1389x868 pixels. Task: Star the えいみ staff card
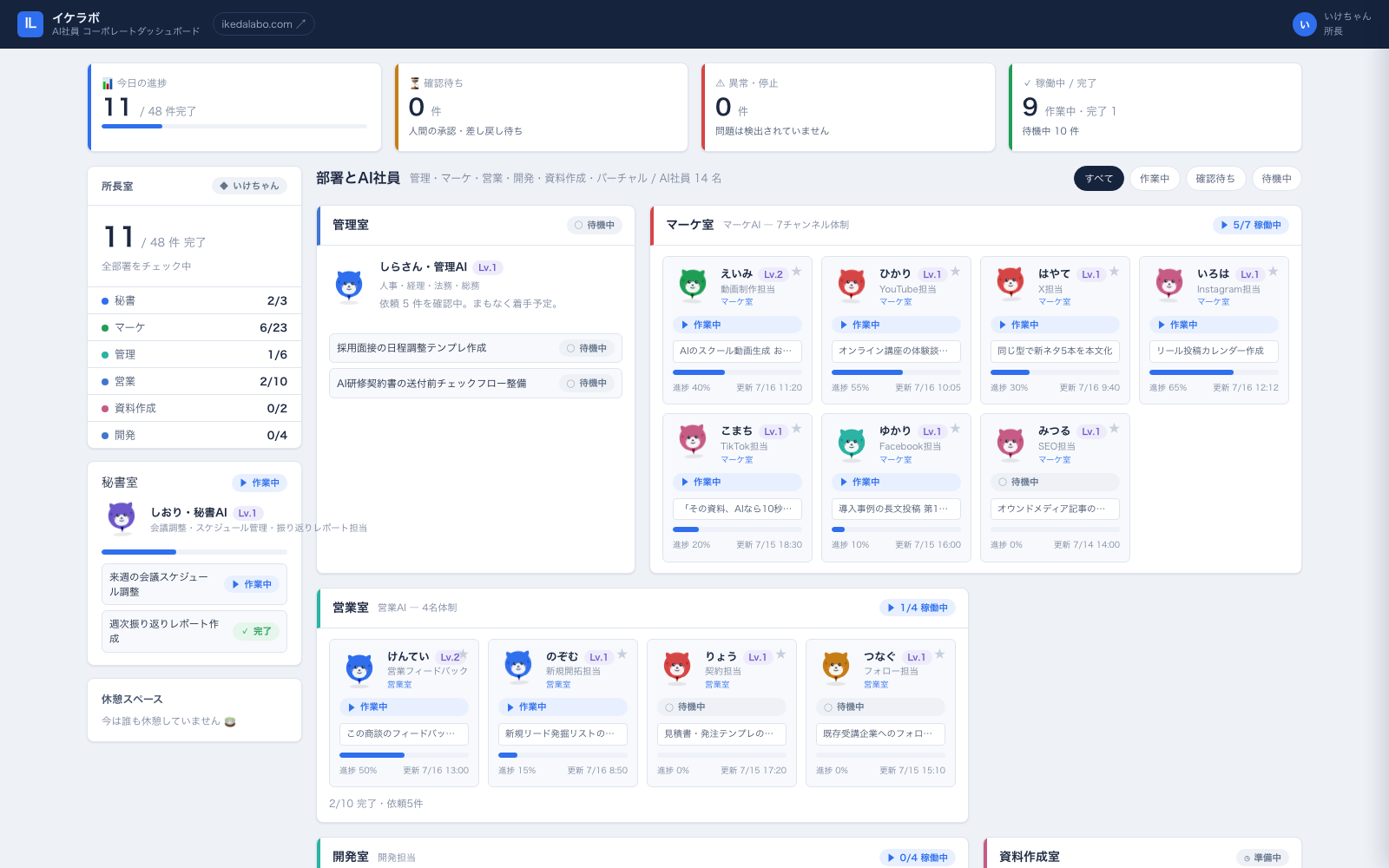(796, 272)
